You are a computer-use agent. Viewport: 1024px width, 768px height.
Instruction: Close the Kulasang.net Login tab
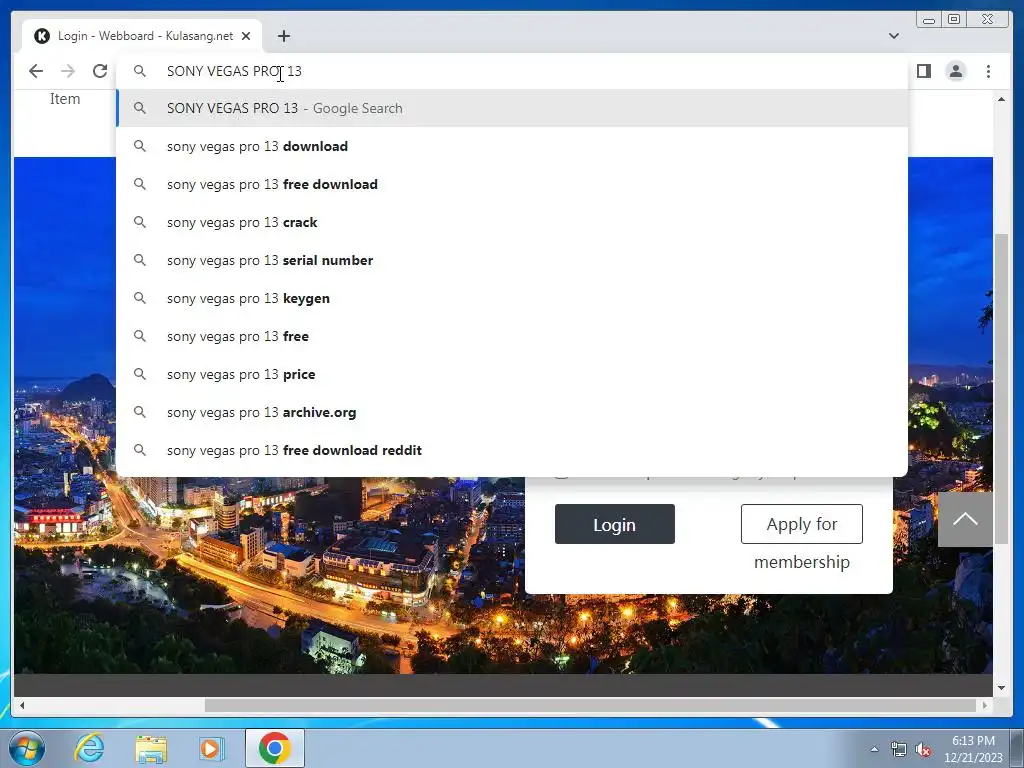pyautogui.click(x=246, y=36)
